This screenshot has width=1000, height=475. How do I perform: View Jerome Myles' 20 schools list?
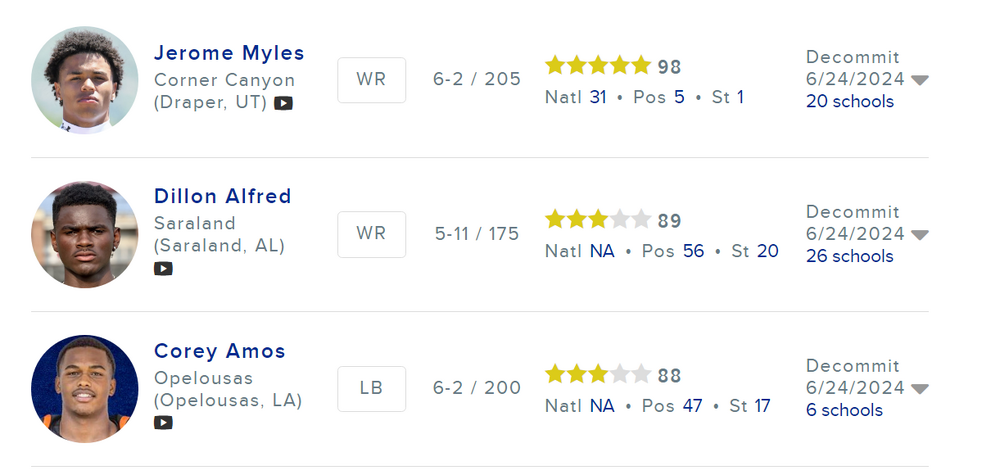849,101
